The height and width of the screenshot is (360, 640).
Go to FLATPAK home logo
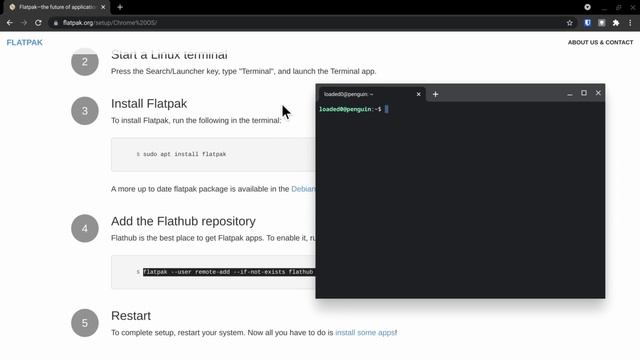click(24, 42)
